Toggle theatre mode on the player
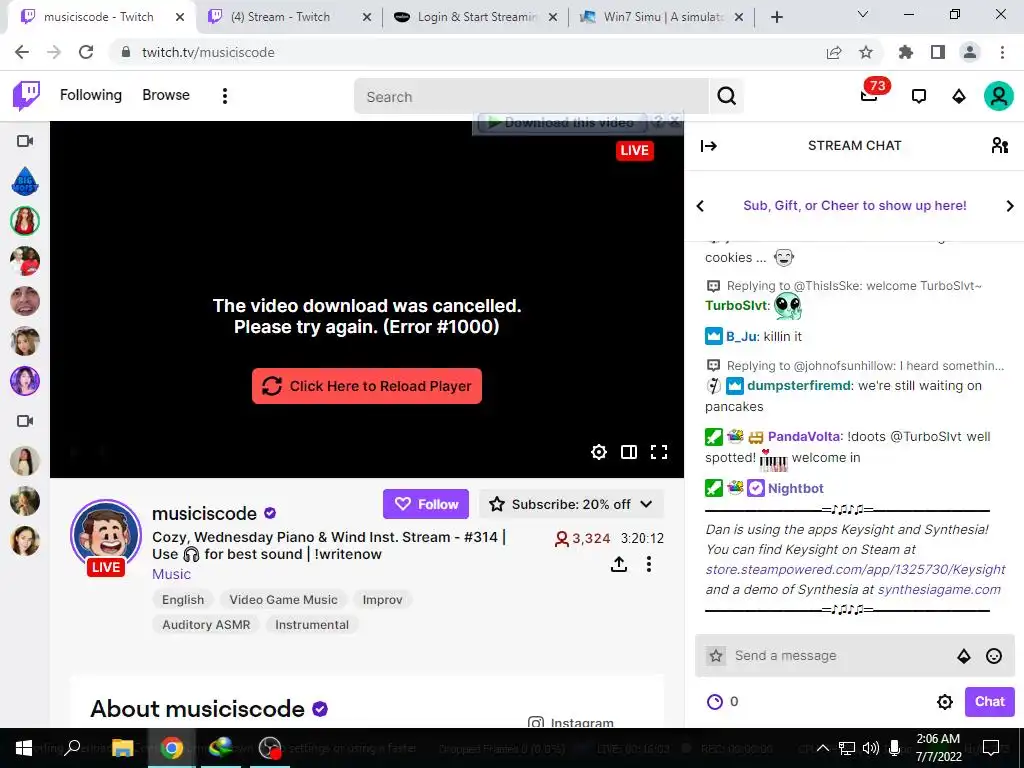The image size is (1024, 768). tap(629, 452)
